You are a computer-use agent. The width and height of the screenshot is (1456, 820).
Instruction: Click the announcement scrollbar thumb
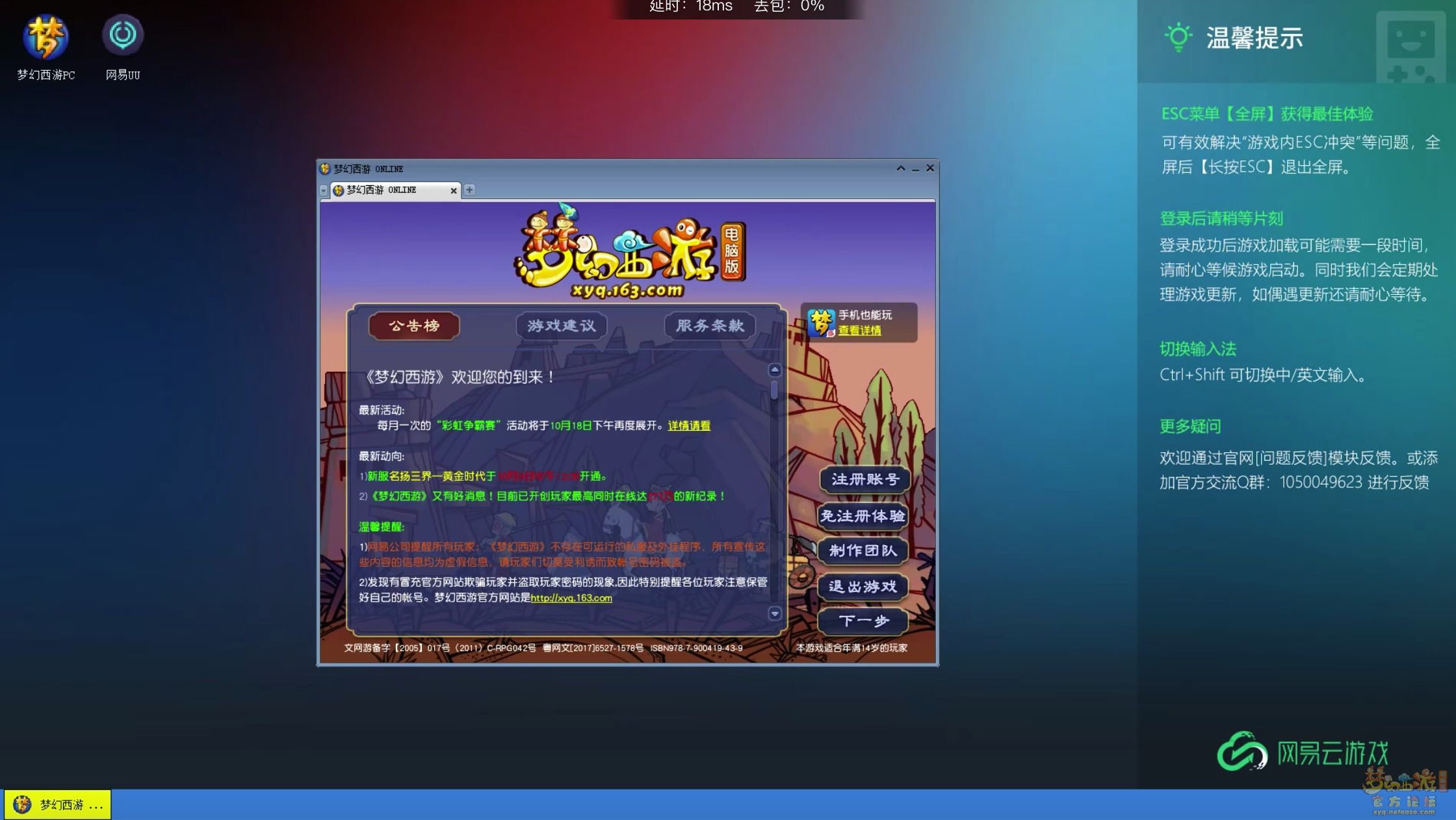pyautogui.click(x=774, y=391)
